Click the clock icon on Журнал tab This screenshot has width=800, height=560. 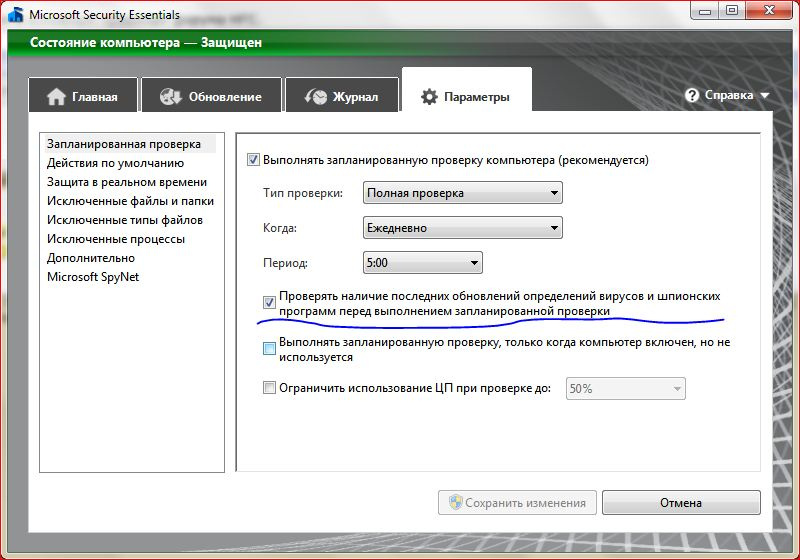(316, 97)
